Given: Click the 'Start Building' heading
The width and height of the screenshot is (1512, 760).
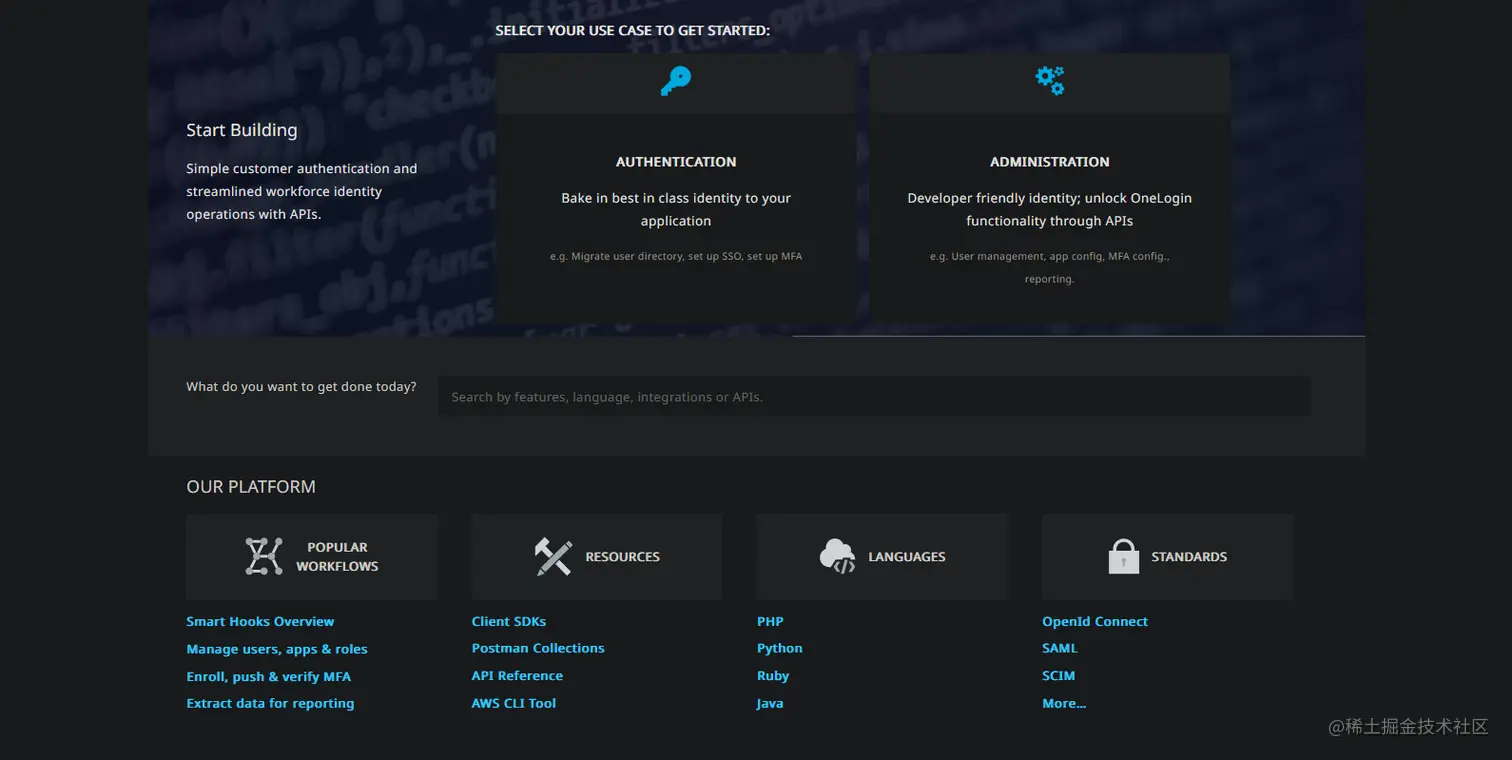Looking at the screenshot, I should 242,130.
